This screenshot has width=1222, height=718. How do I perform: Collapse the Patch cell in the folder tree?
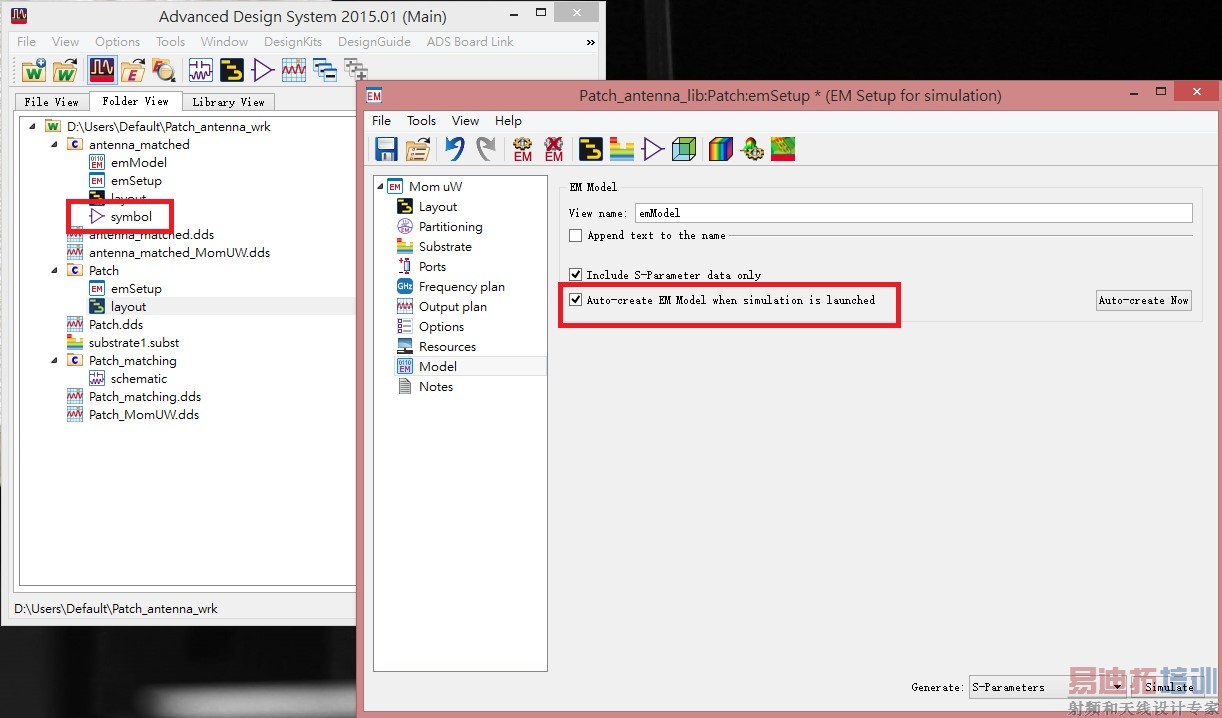tap(54, 270)
